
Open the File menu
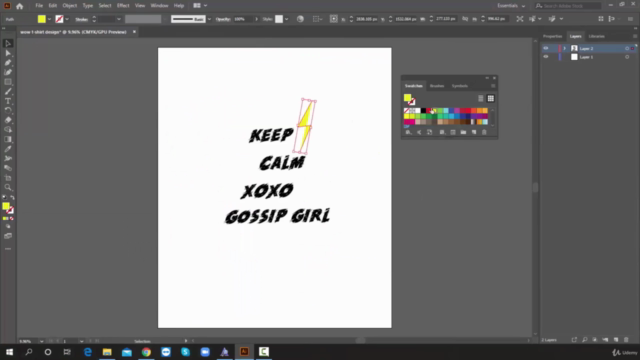39,6
